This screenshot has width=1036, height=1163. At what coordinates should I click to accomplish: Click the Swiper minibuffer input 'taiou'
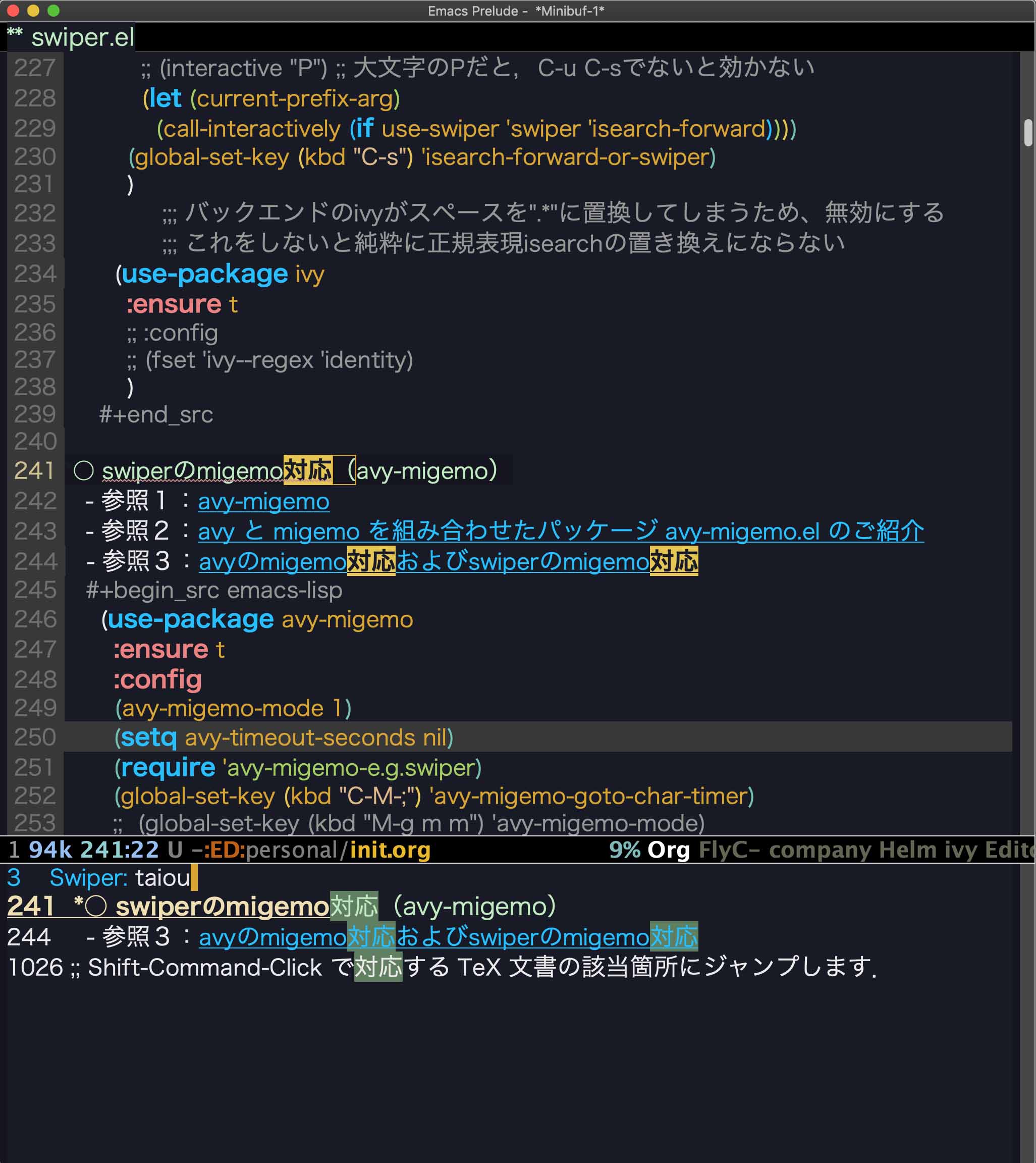162,877
